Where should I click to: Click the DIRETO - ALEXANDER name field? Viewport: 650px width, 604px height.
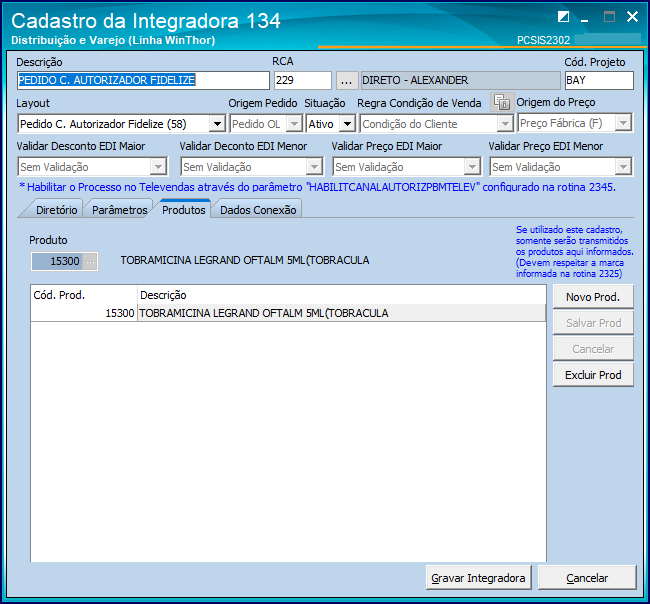pyautogui.click(x=461, y=80)
